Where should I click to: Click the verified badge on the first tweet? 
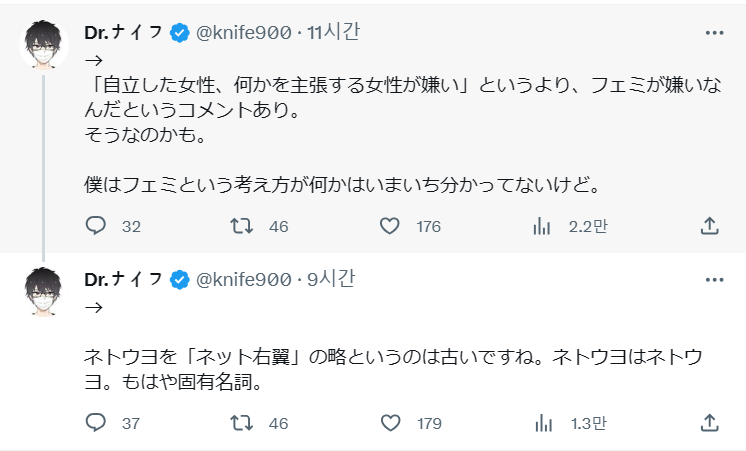point(179,33)
